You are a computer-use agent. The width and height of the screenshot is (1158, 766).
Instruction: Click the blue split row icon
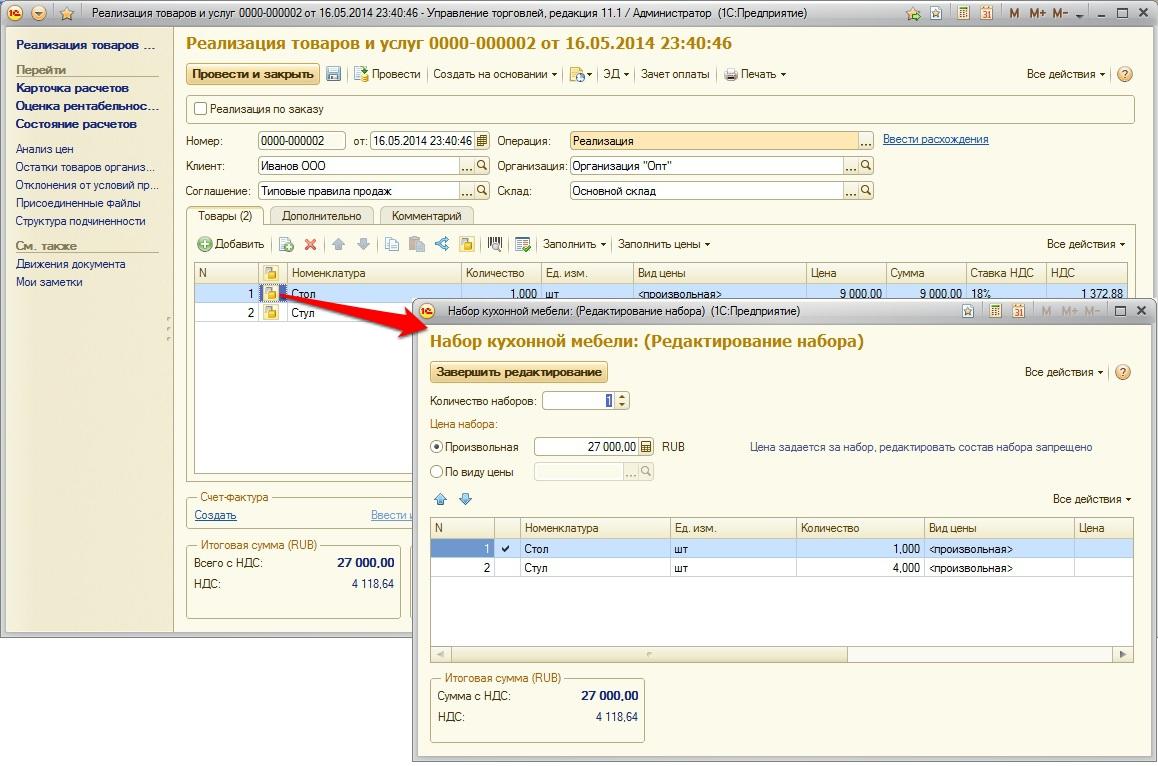[442, 244]
